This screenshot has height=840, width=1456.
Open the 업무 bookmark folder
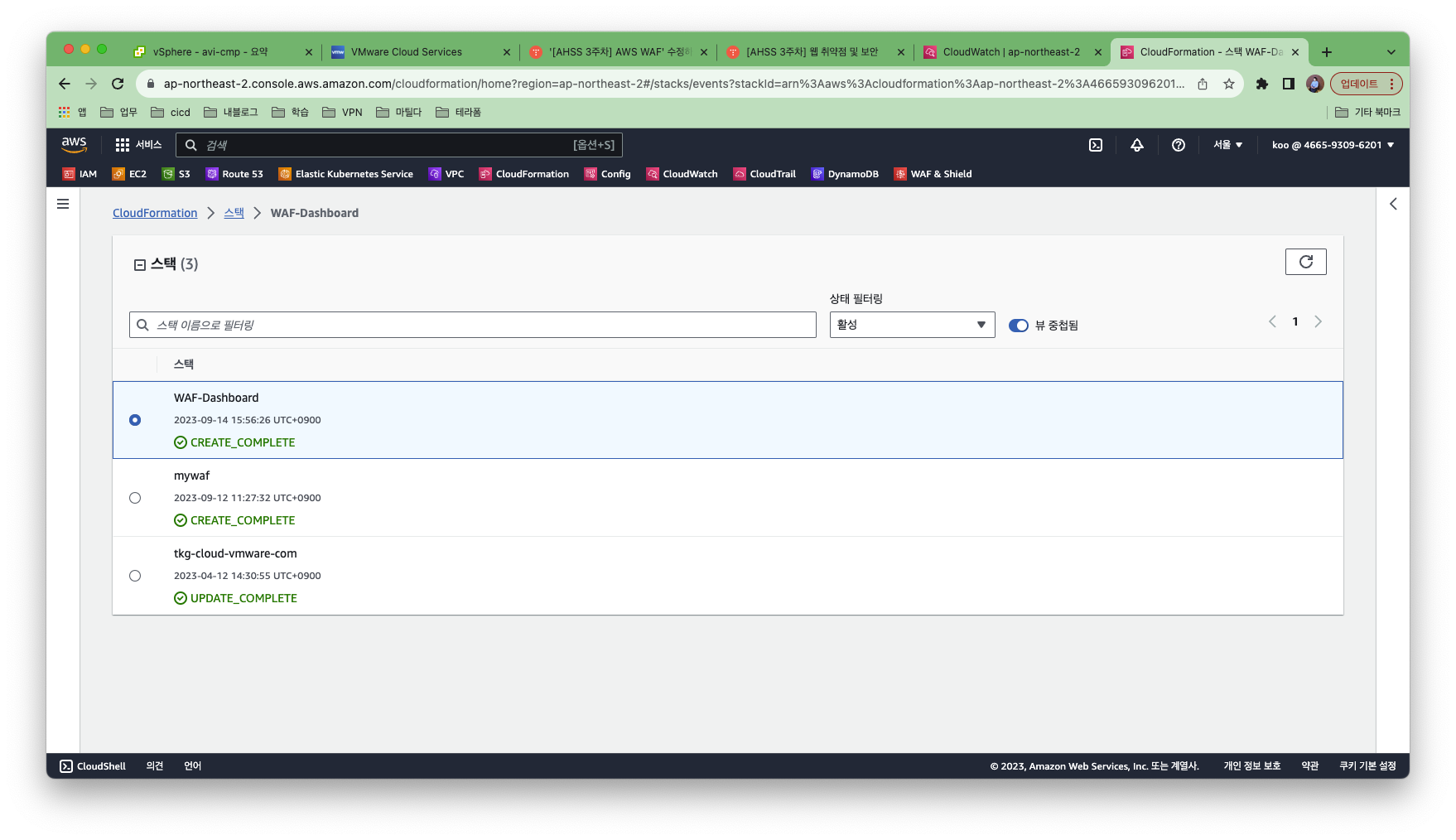click(118, 113)
